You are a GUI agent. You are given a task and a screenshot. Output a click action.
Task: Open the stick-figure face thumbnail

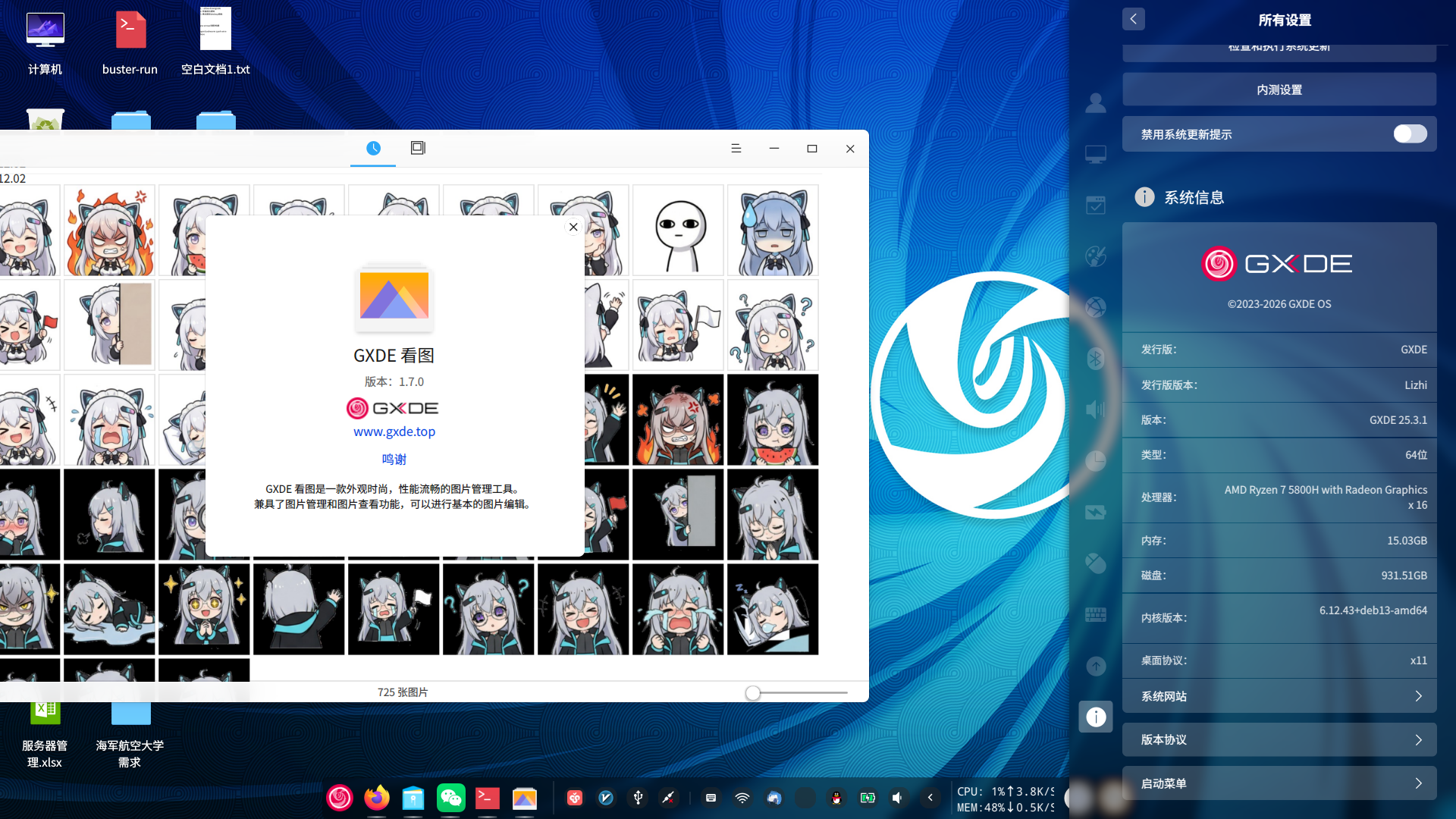click(678, 230)
